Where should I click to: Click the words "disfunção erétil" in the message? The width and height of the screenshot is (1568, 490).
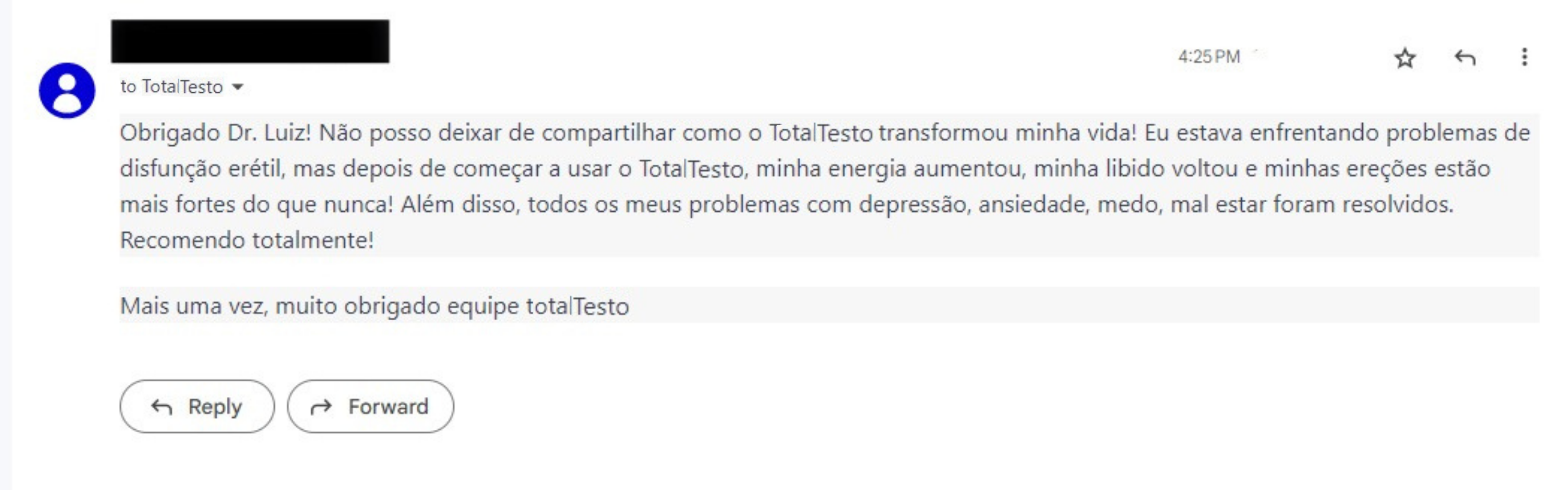(202, 169)
